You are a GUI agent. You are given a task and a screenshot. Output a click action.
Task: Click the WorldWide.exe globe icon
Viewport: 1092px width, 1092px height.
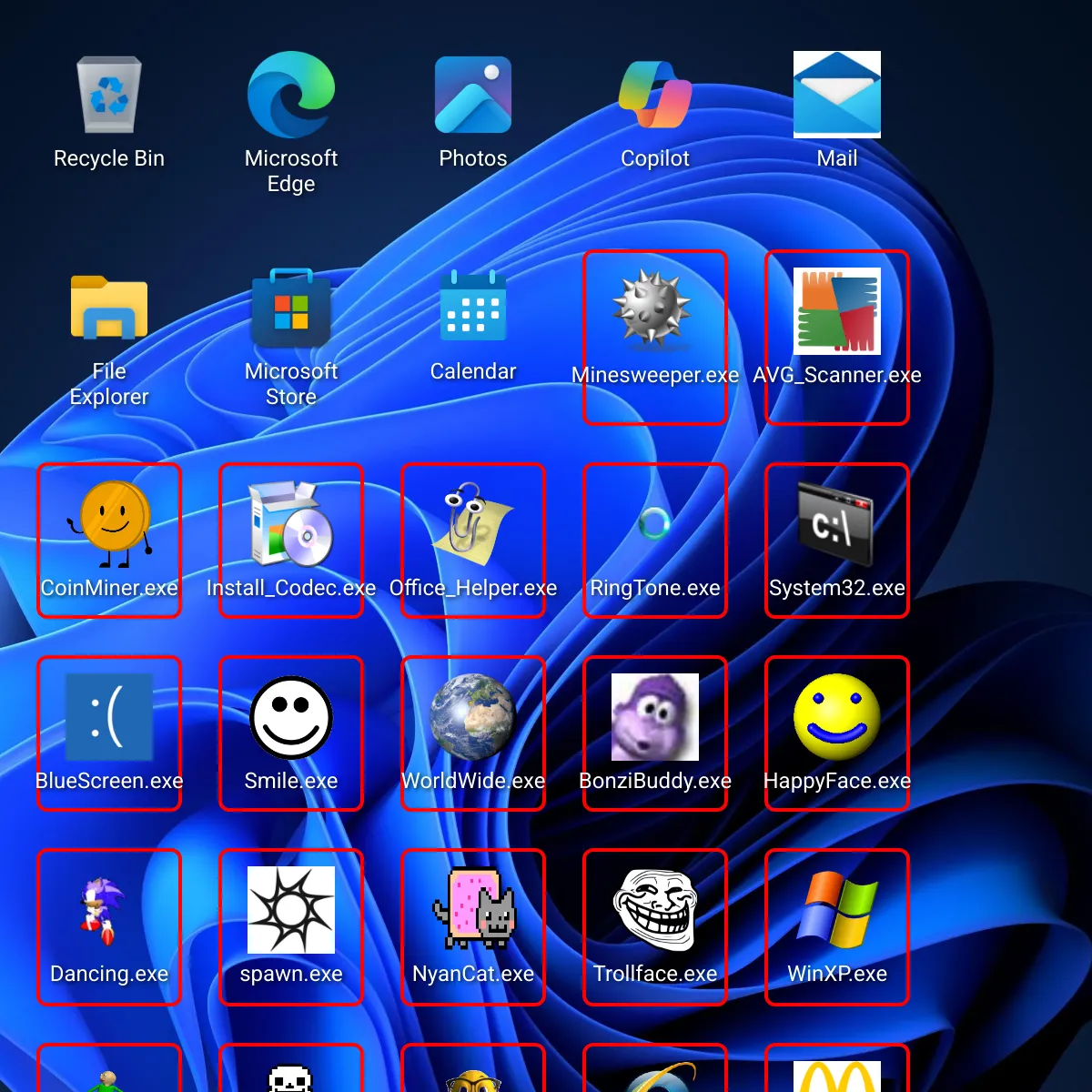tap(473, 717)
